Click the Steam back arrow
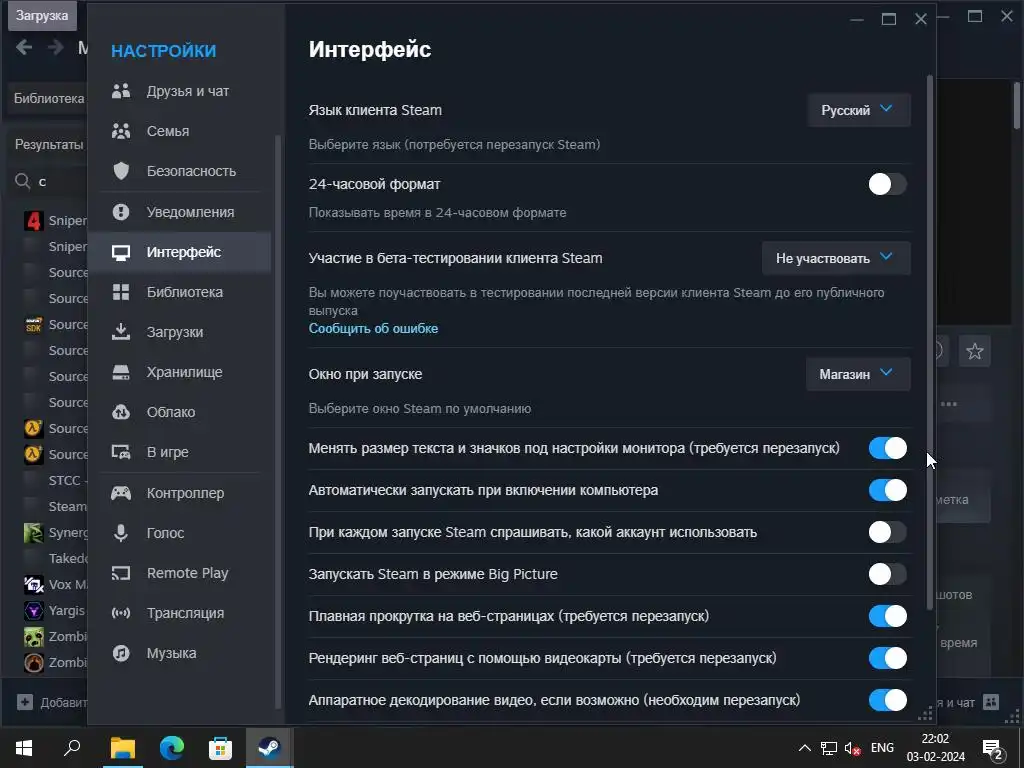Image resolution: width=1024 pixels, height=768 pixels. [24, 47]
